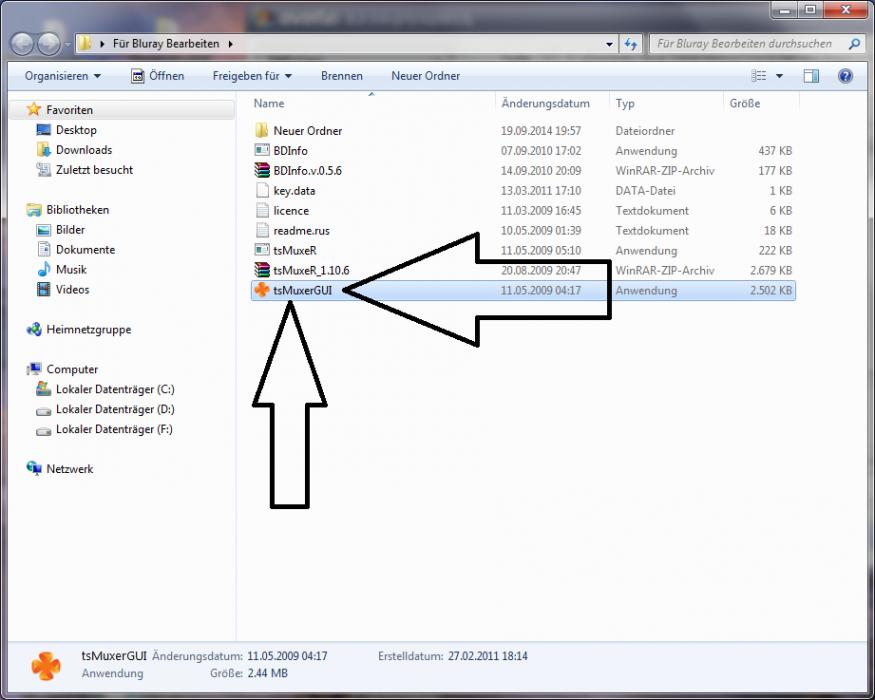875x700 pixels.
Task: Click the readme.rus document icon
Action: click(x=262, y=230)
